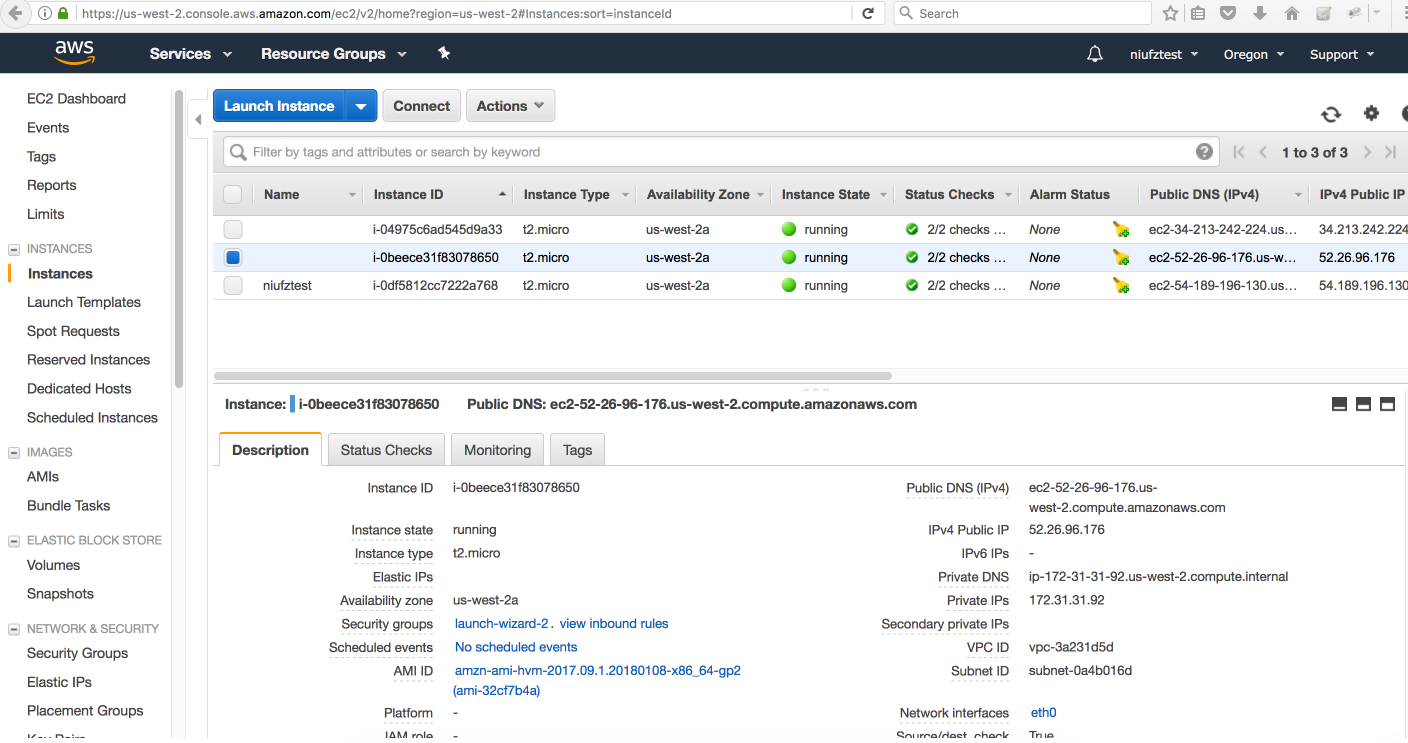
Task: Go to previous page of results
Action: [x=1263, y=152]
